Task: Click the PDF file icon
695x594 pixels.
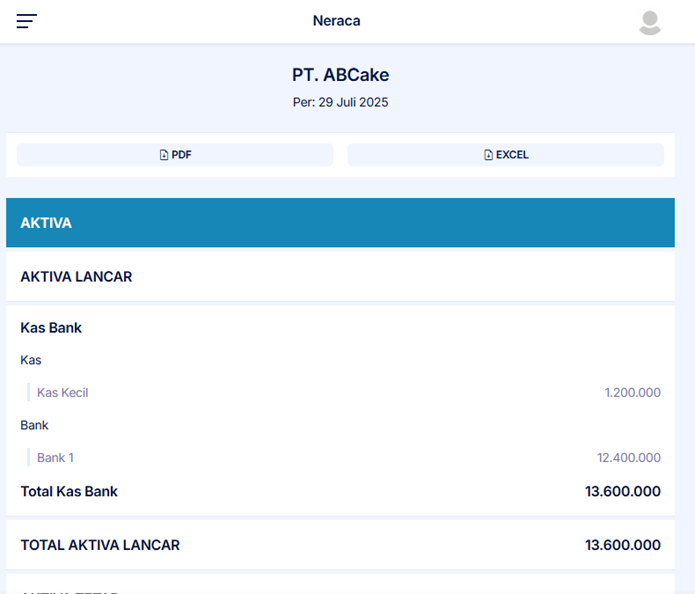Action: pos(164,155)
